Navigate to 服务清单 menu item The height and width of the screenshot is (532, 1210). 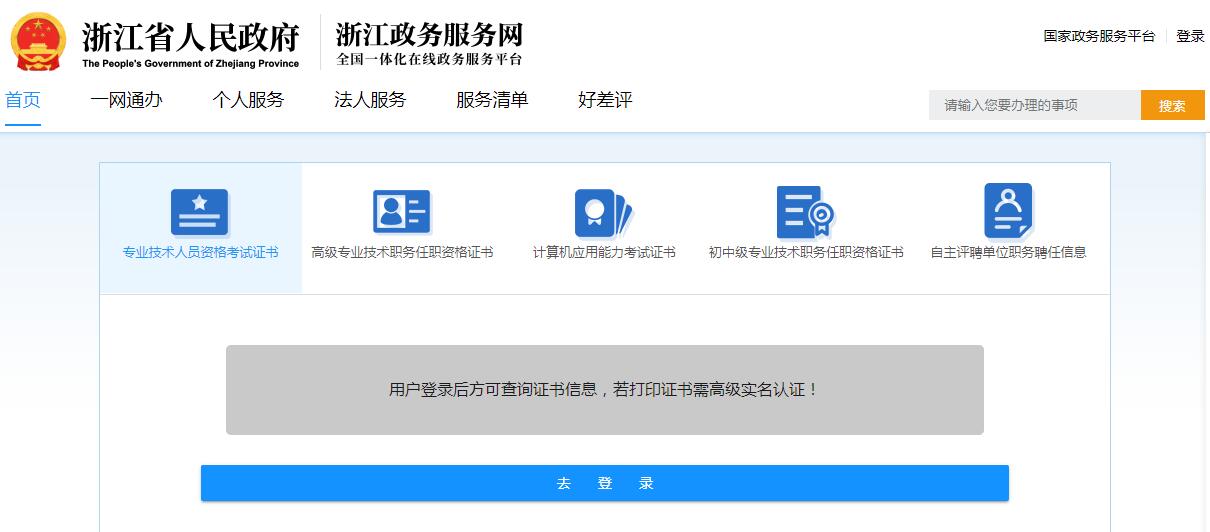click(492, 100)
